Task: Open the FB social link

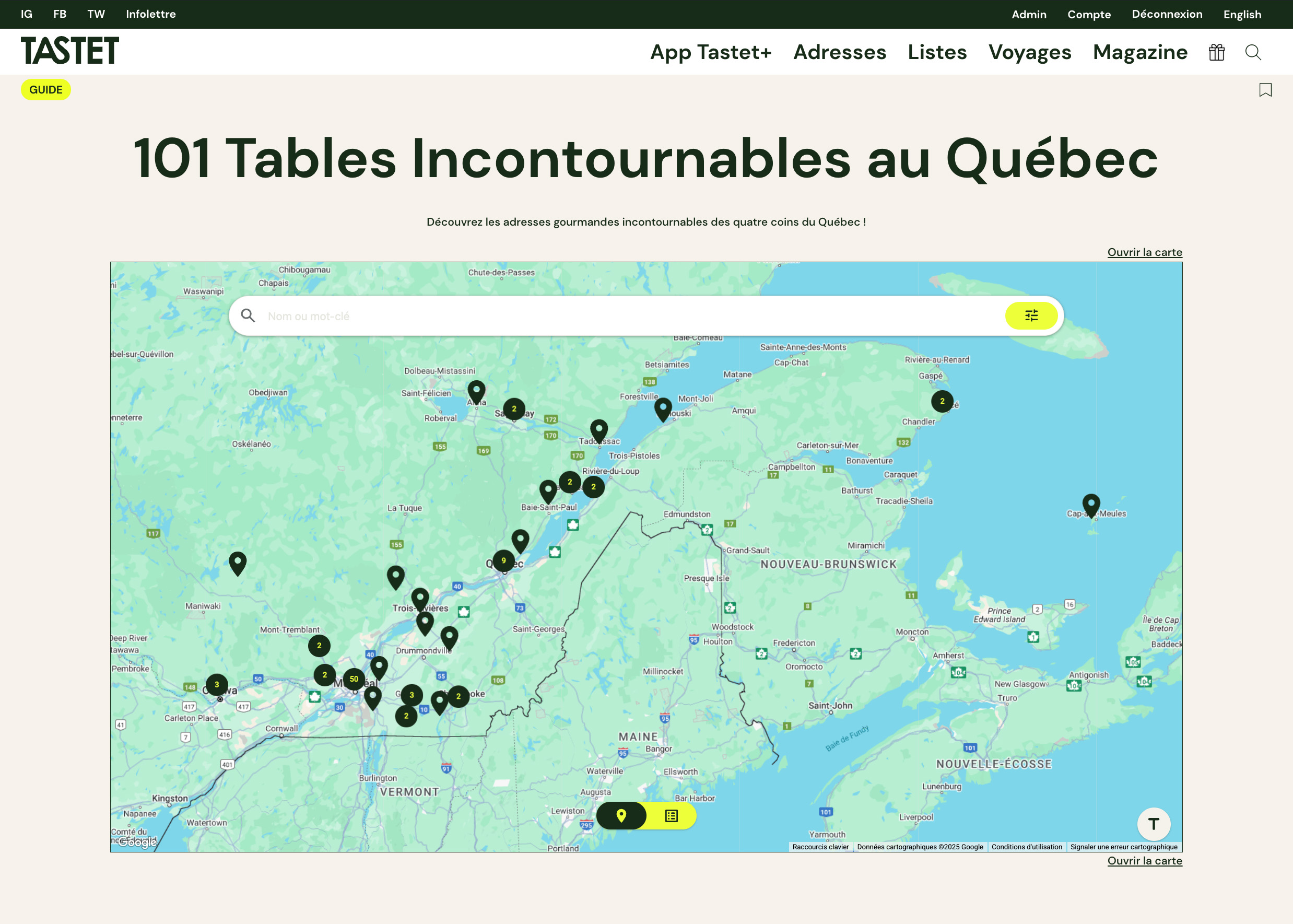Action: point(60,14)
